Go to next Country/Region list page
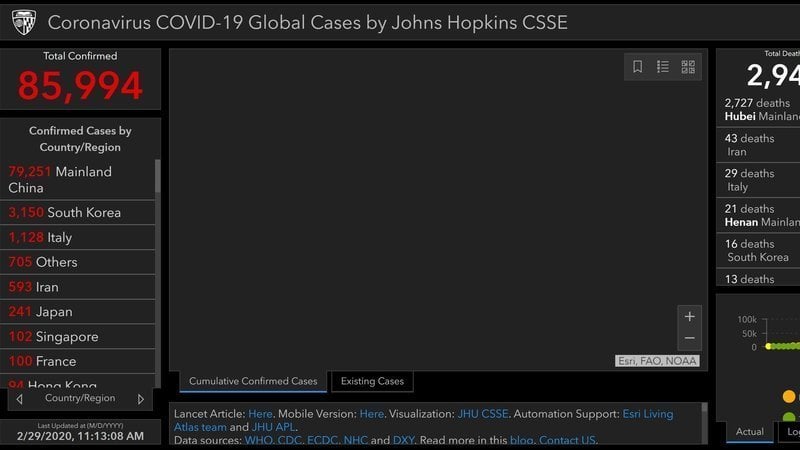This screenshot has width=800, height=450. tap(141, 399)
